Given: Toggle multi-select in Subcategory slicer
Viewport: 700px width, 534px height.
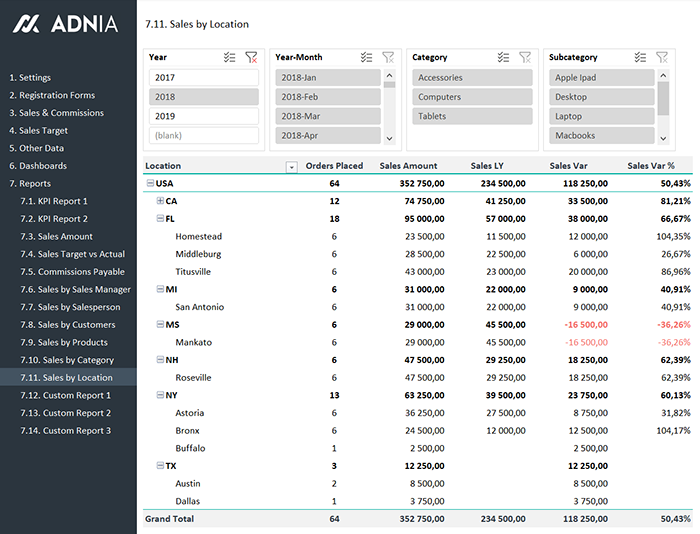Looking at the screenshot, I should (x=639, y=58).
